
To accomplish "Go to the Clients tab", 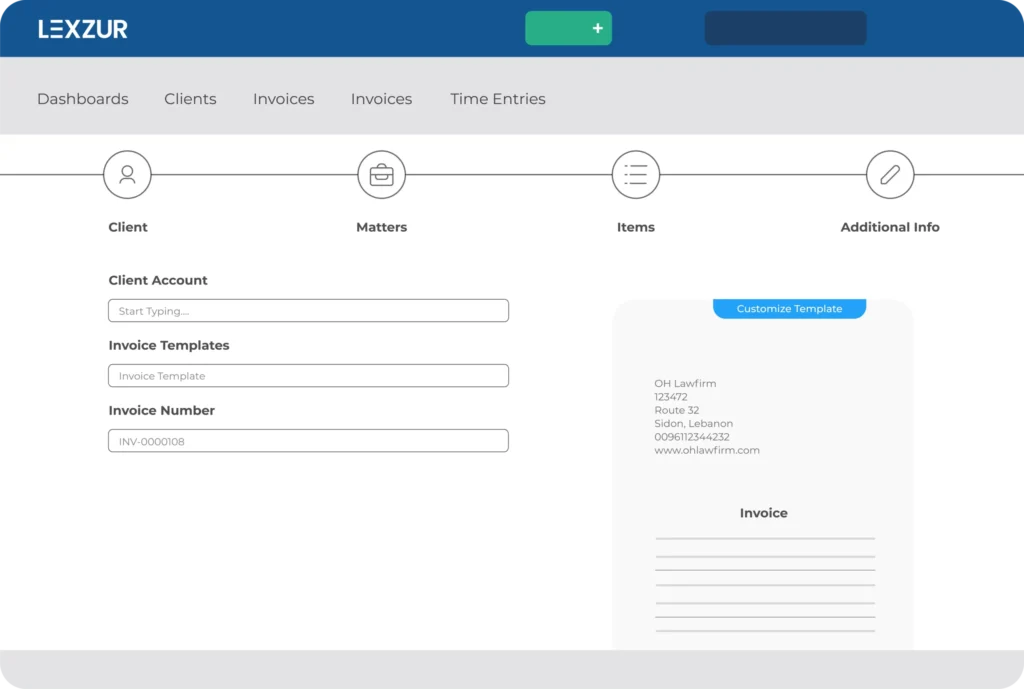I will pos(190,99).
